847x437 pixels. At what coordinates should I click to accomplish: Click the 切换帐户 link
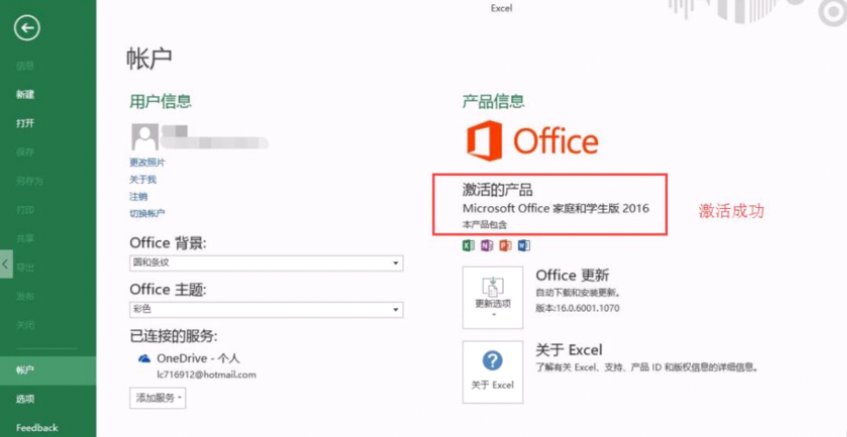[147, 213]
